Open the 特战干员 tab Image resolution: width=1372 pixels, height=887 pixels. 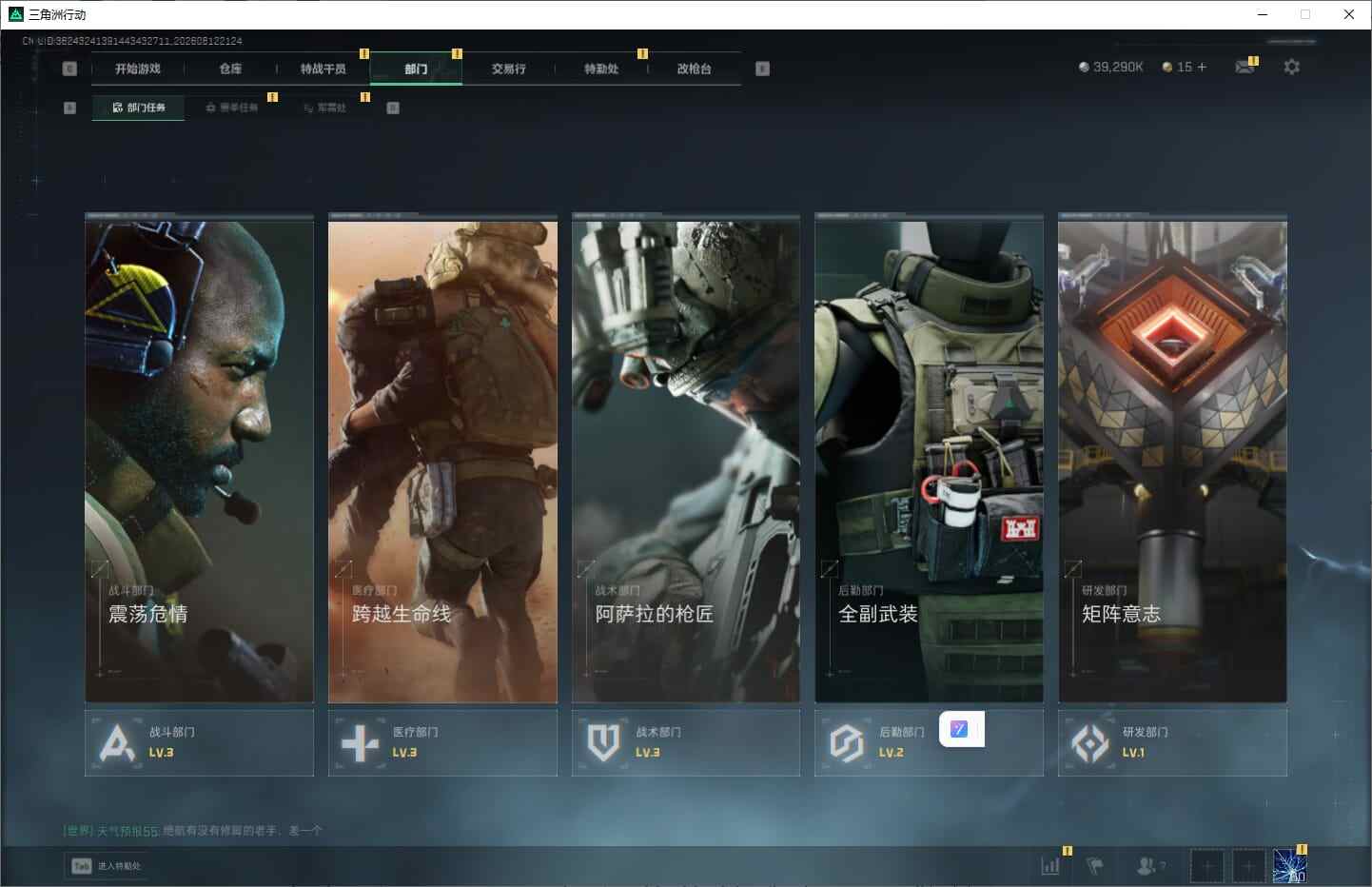click(323, 69)
